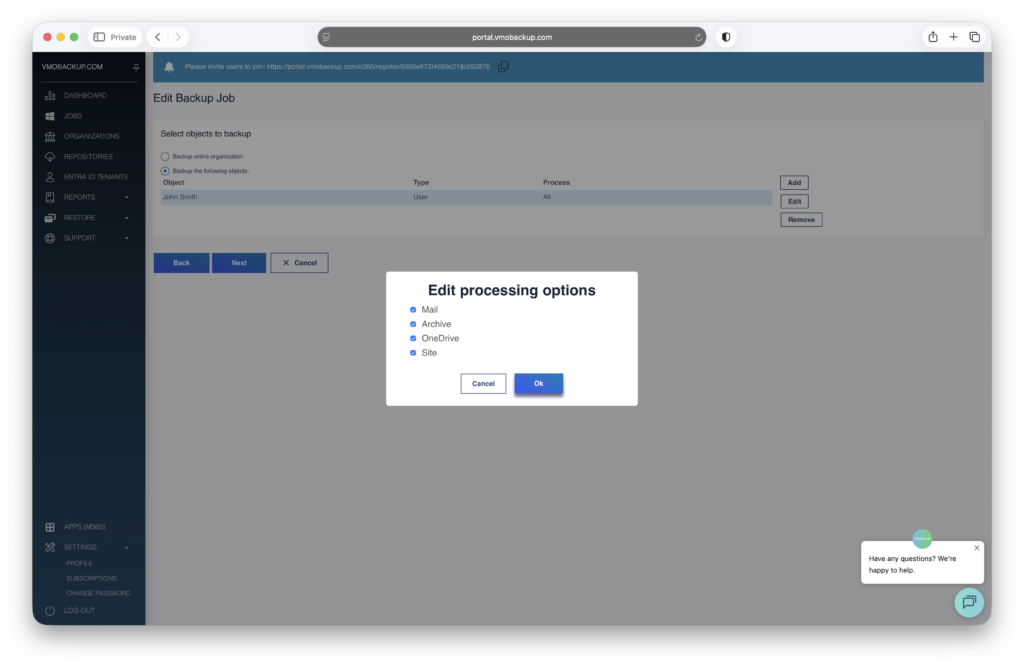Click the Repositories cloud icon

51,157
